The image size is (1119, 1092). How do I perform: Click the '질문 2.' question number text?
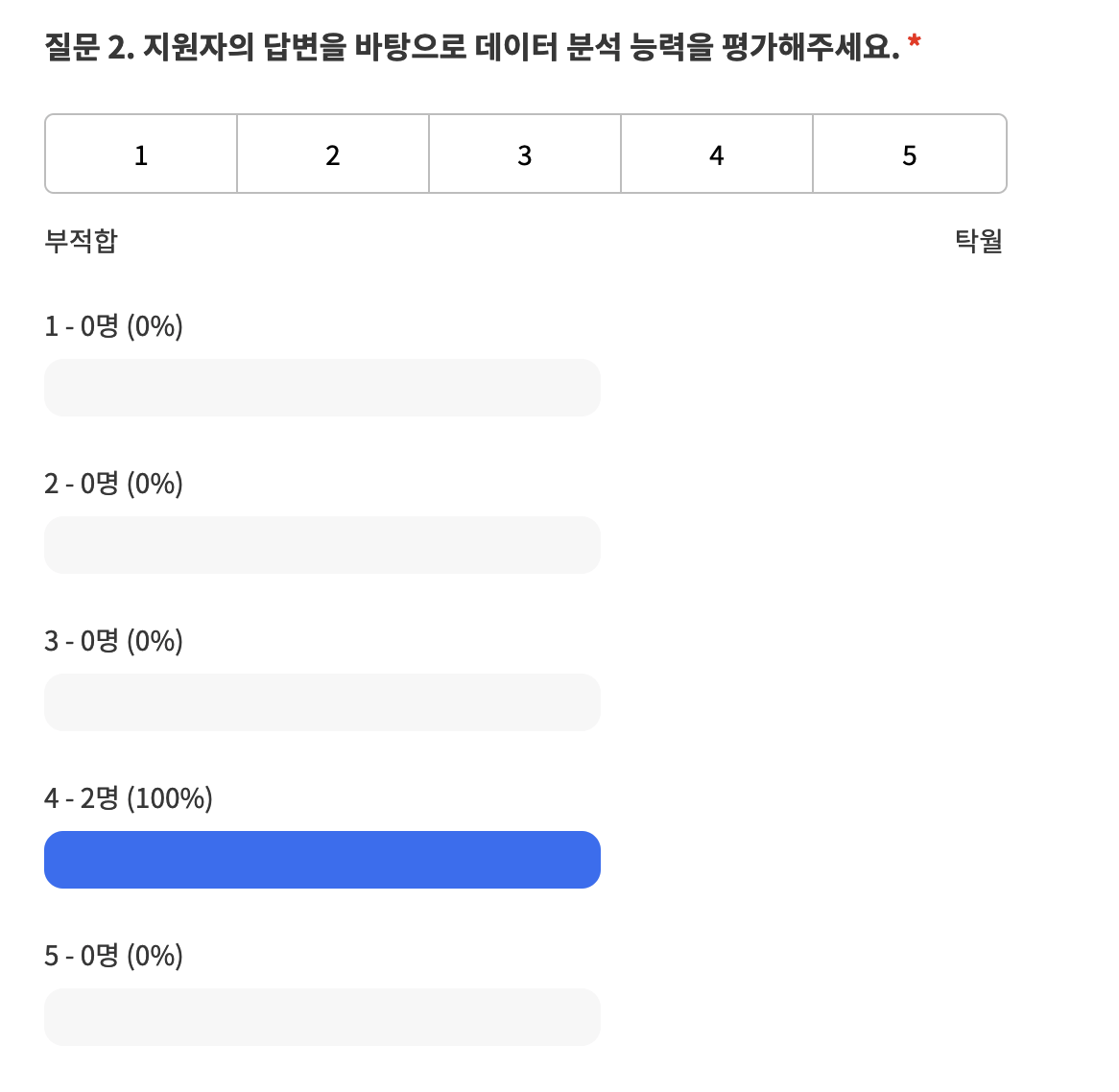(89, 47)
